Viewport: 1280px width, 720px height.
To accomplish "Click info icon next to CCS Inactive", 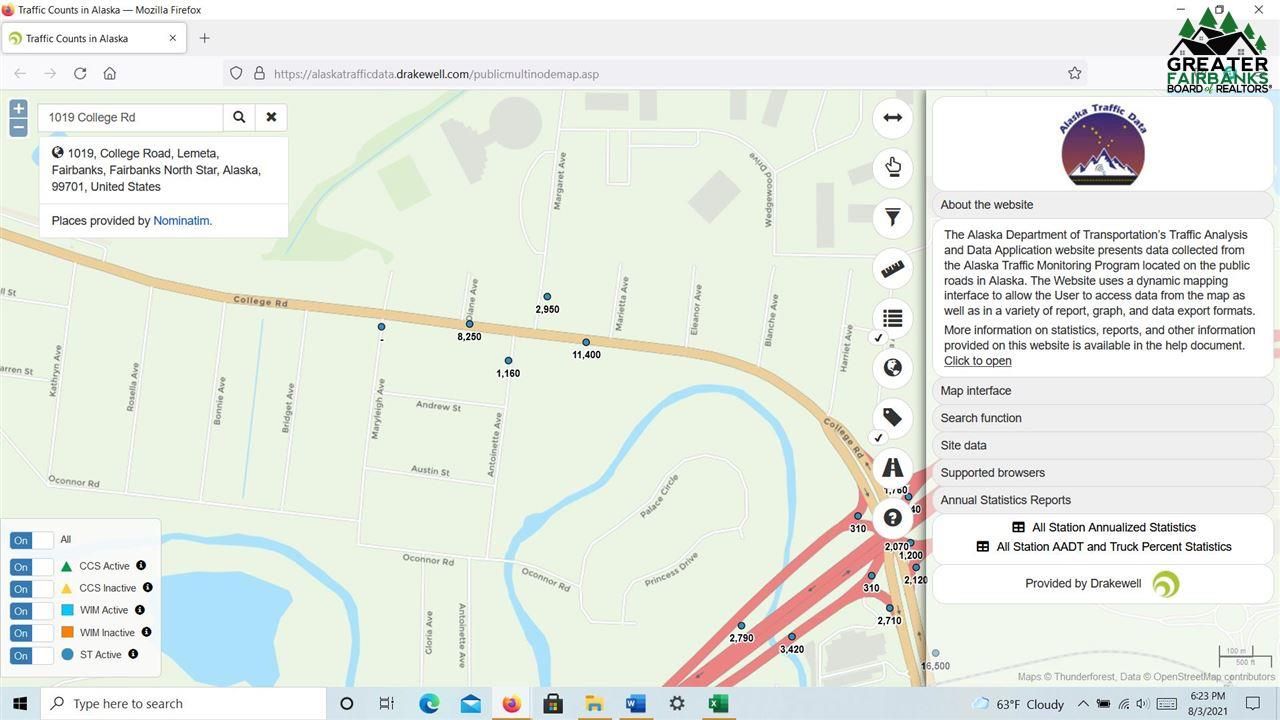I will point(147,588).
